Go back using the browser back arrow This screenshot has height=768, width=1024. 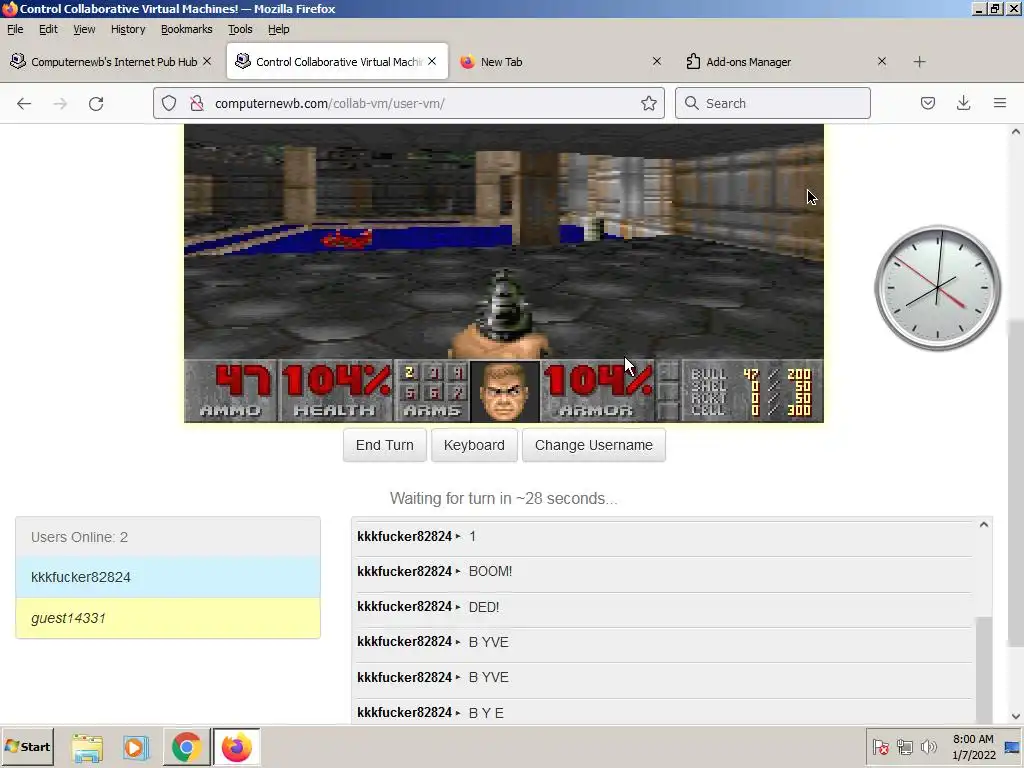click(x=24, y=103)
